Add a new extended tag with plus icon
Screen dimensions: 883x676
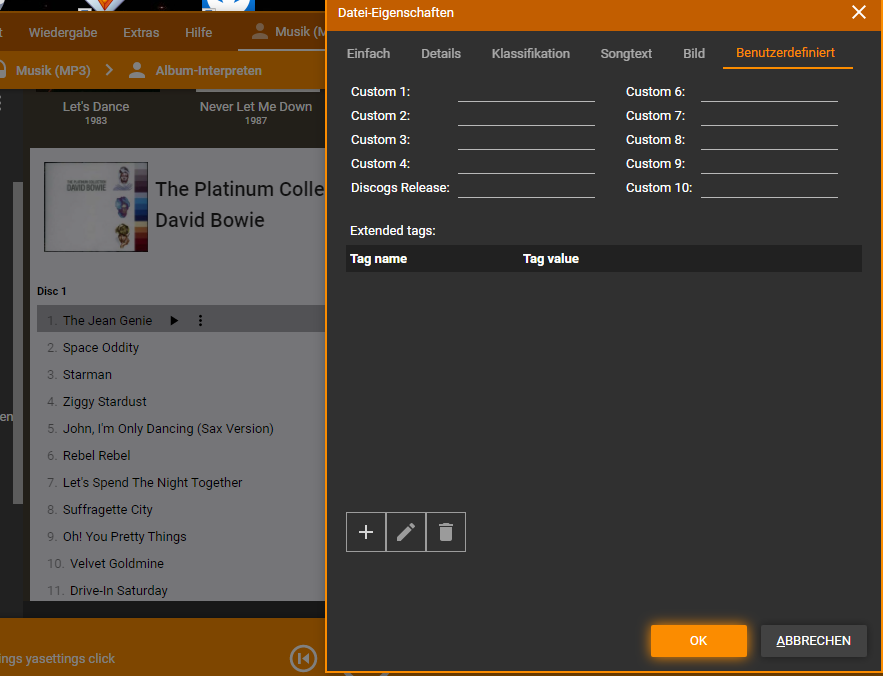[x=366, y=532]
